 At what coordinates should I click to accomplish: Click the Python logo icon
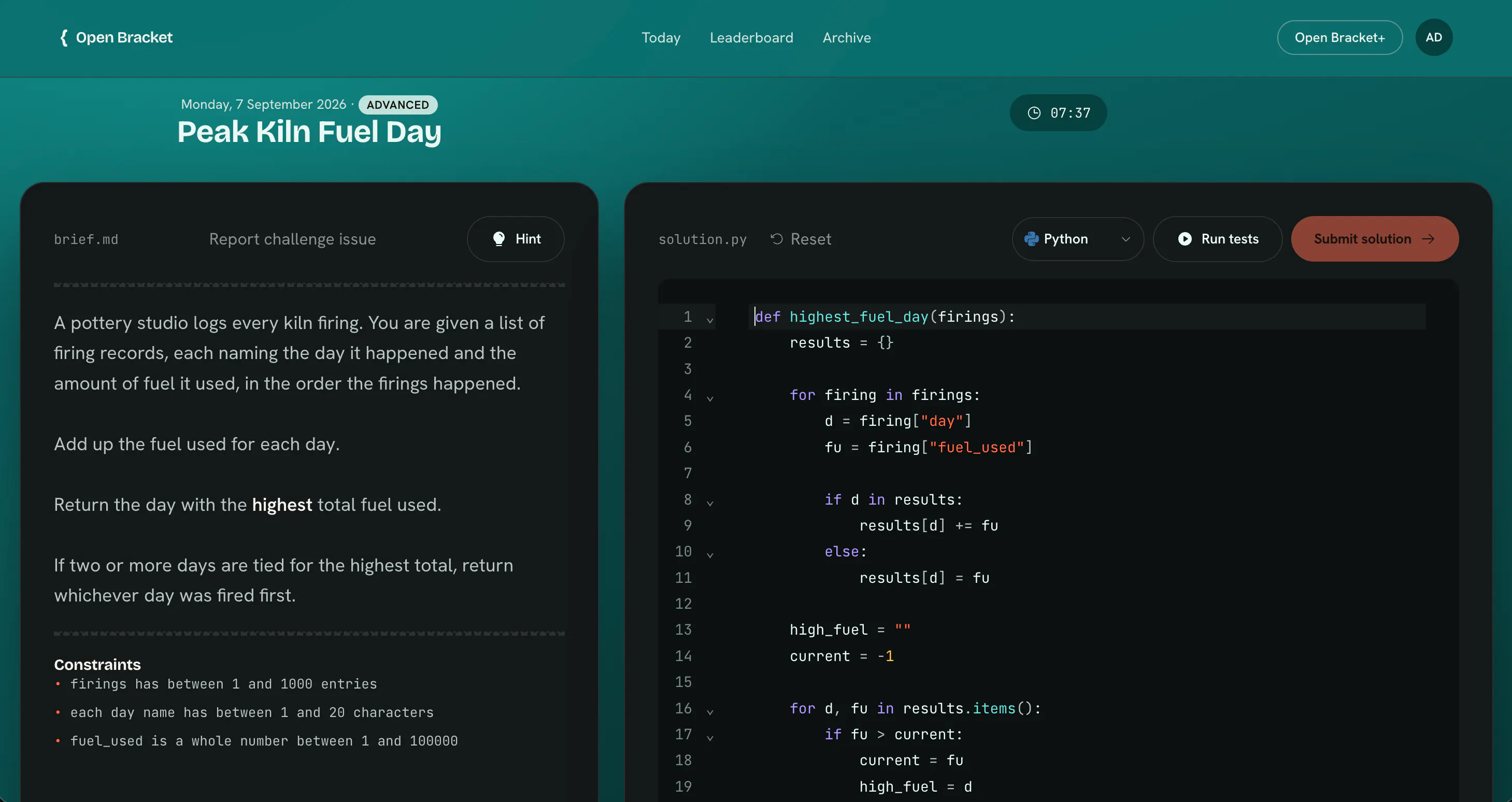coord(1031,239)
